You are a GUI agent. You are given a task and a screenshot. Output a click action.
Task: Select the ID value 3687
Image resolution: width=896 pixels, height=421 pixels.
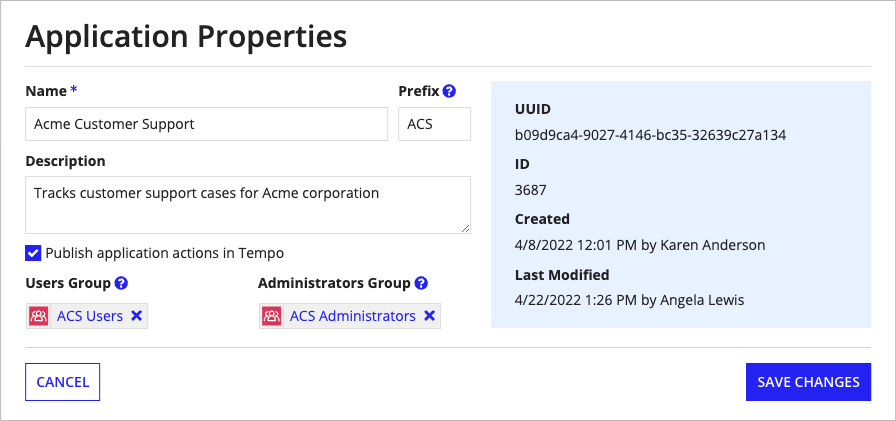tap(530, 190)
